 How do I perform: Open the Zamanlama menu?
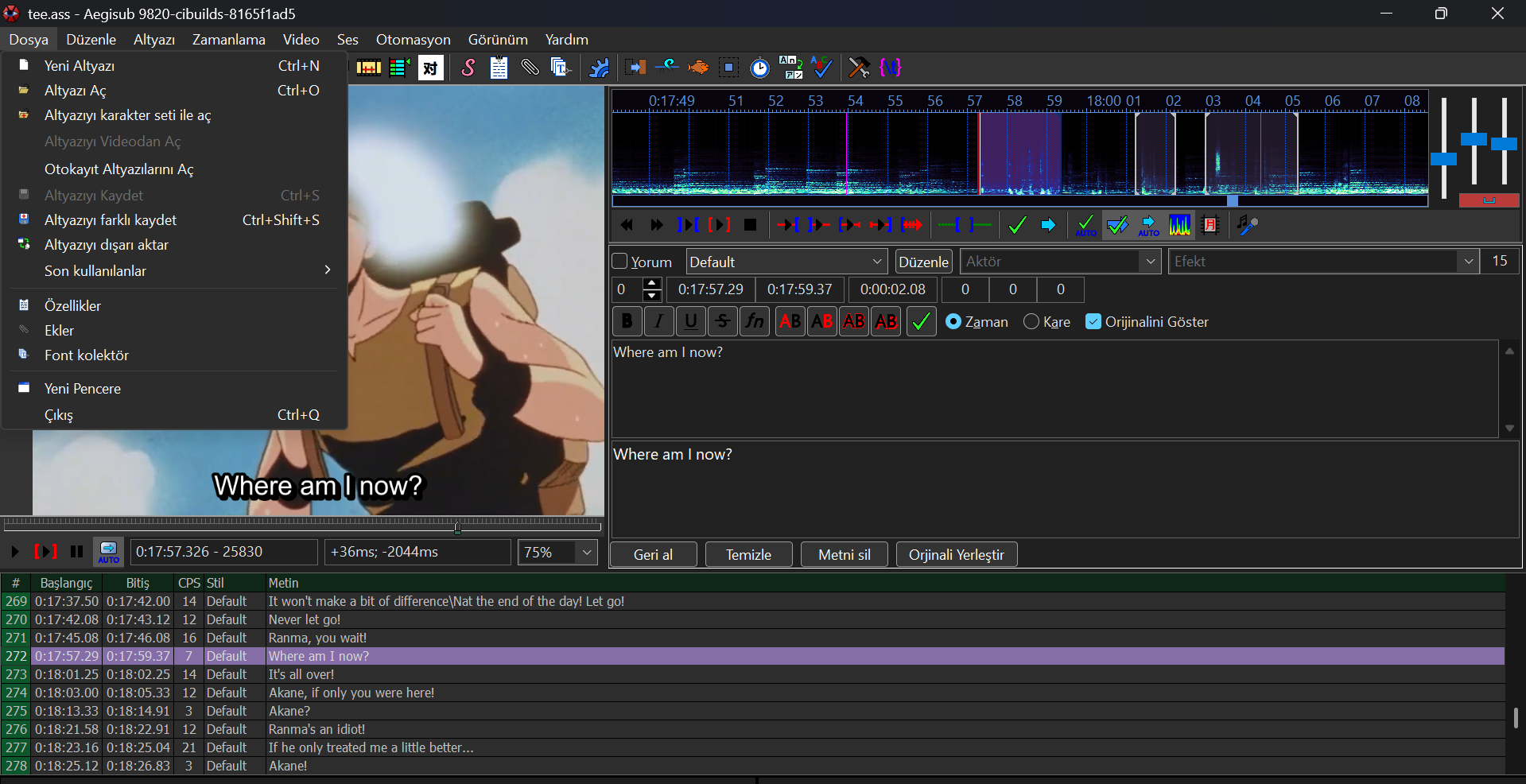coord(229,39)
